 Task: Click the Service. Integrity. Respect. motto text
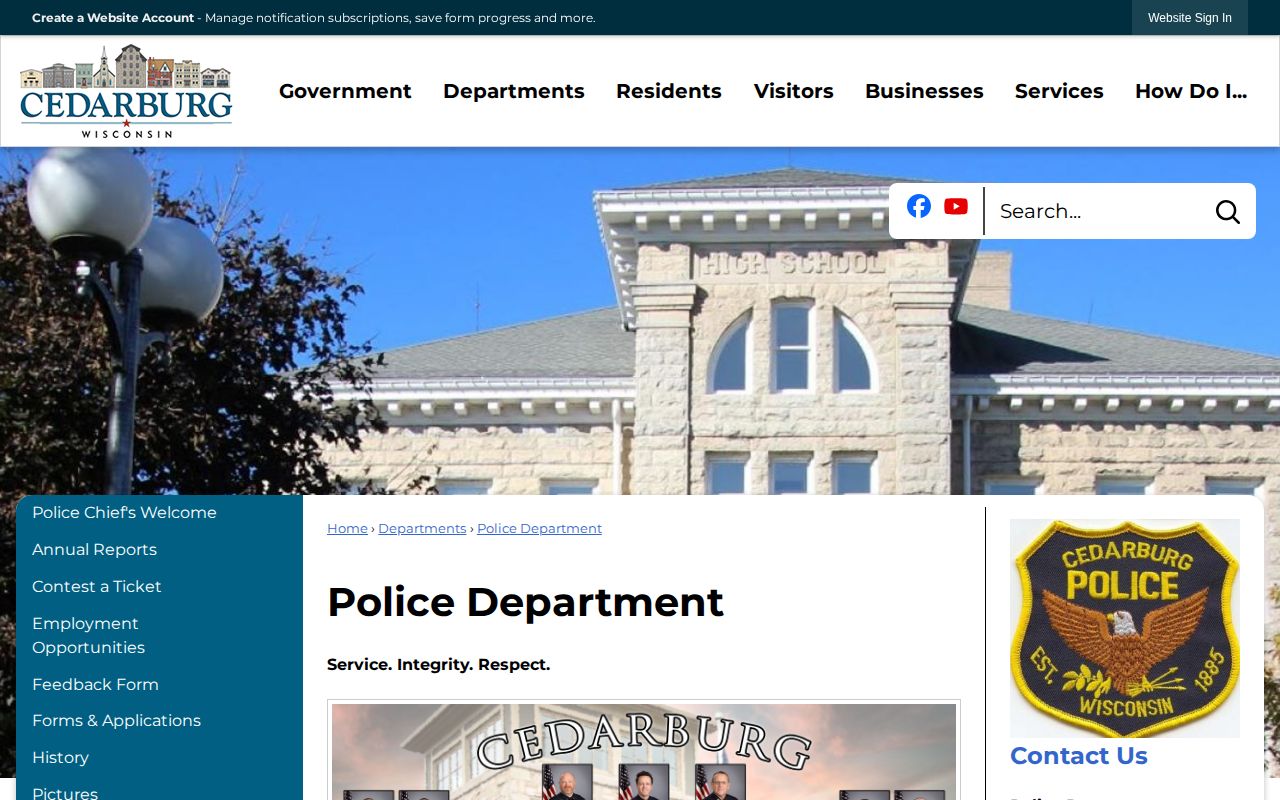click(438, 665)
